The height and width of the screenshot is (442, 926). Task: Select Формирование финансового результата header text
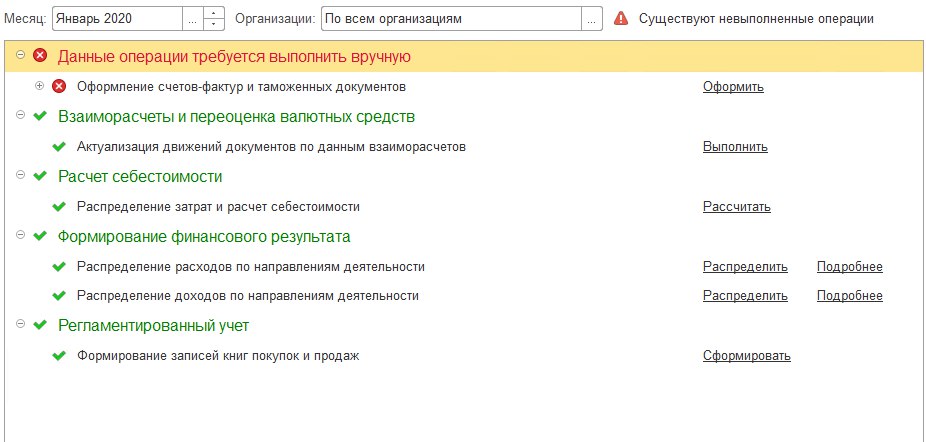204,236
